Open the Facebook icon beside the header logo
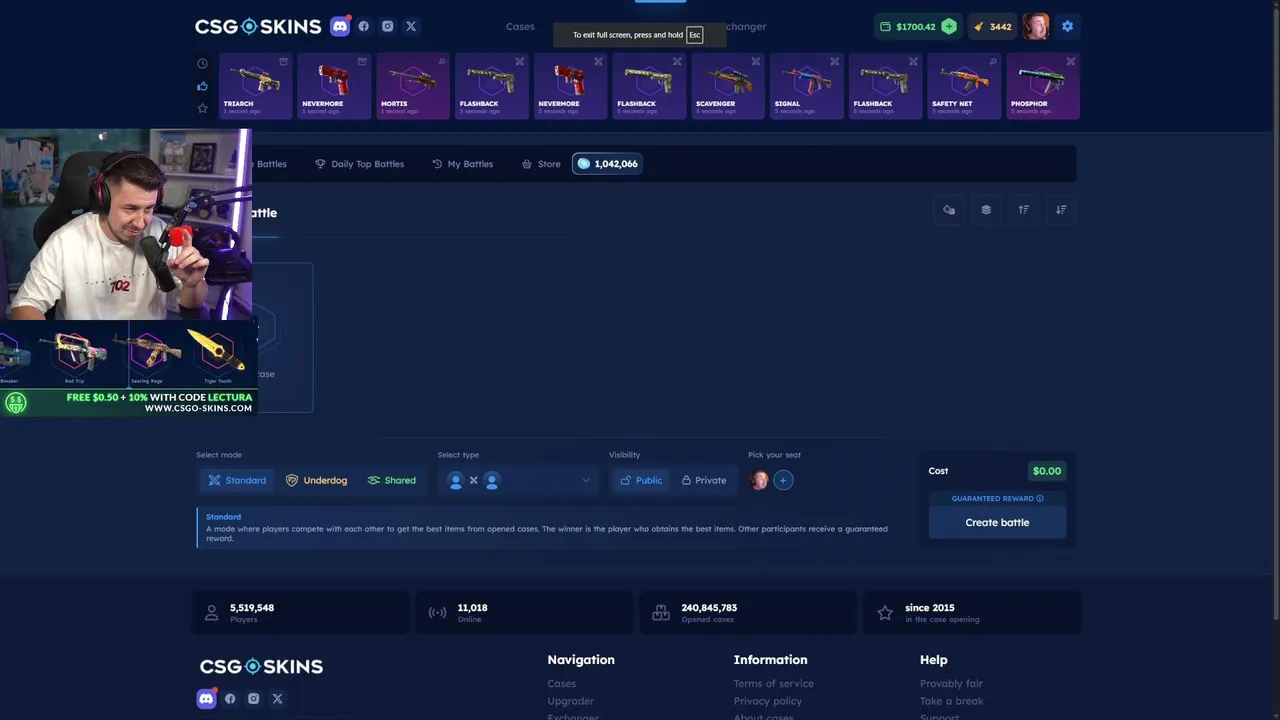Screen dimensions: 1280x720 (x=364, y=27)
